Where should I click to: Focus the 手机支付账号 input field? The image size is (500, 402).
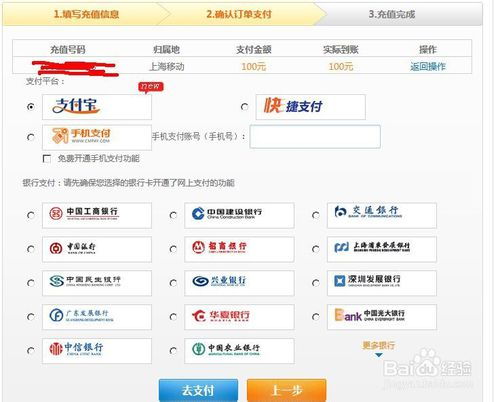[x=315, y=137]
